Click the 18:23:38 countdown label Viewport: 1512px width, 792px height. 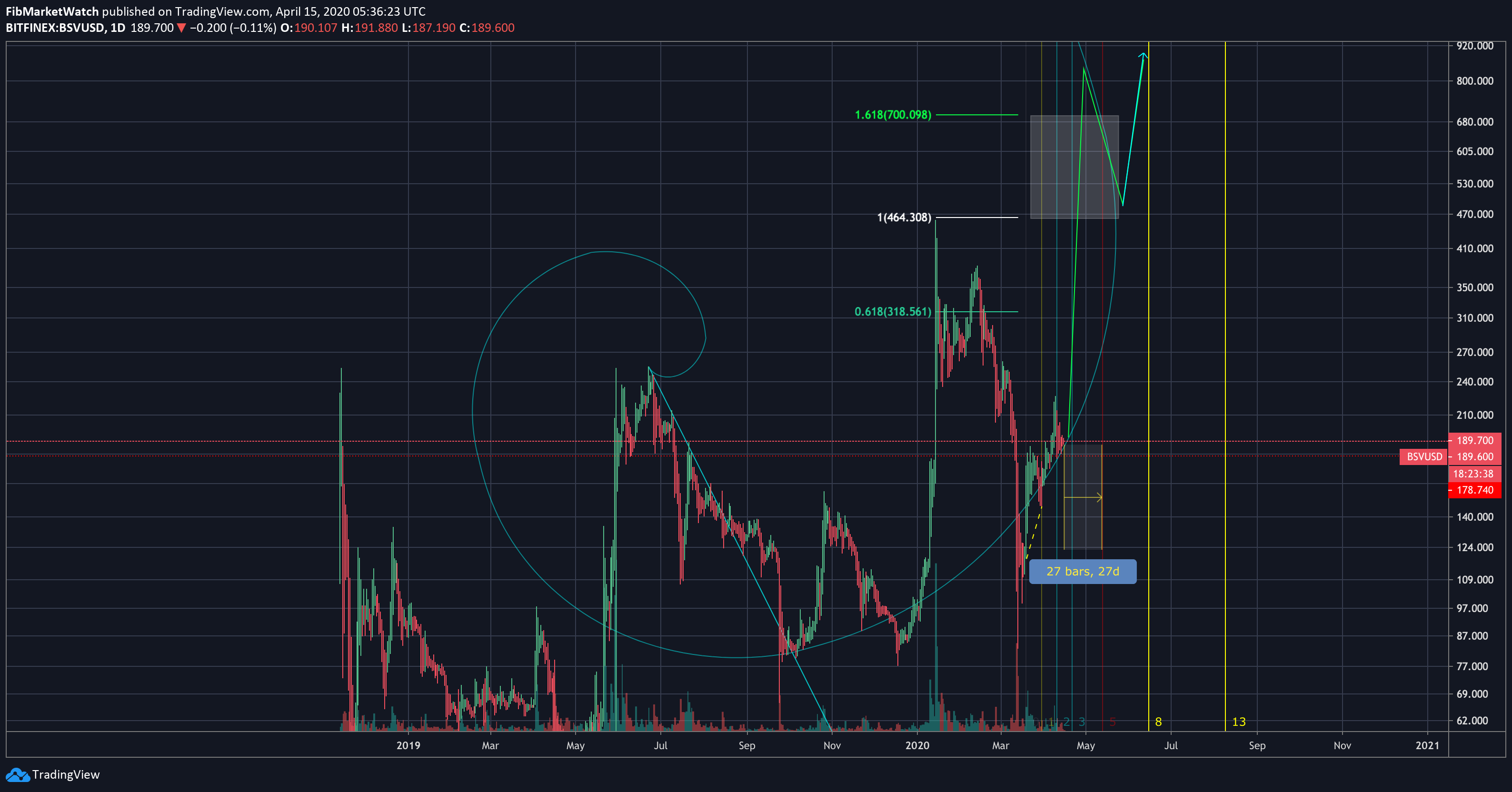[x=1474, y=474]
